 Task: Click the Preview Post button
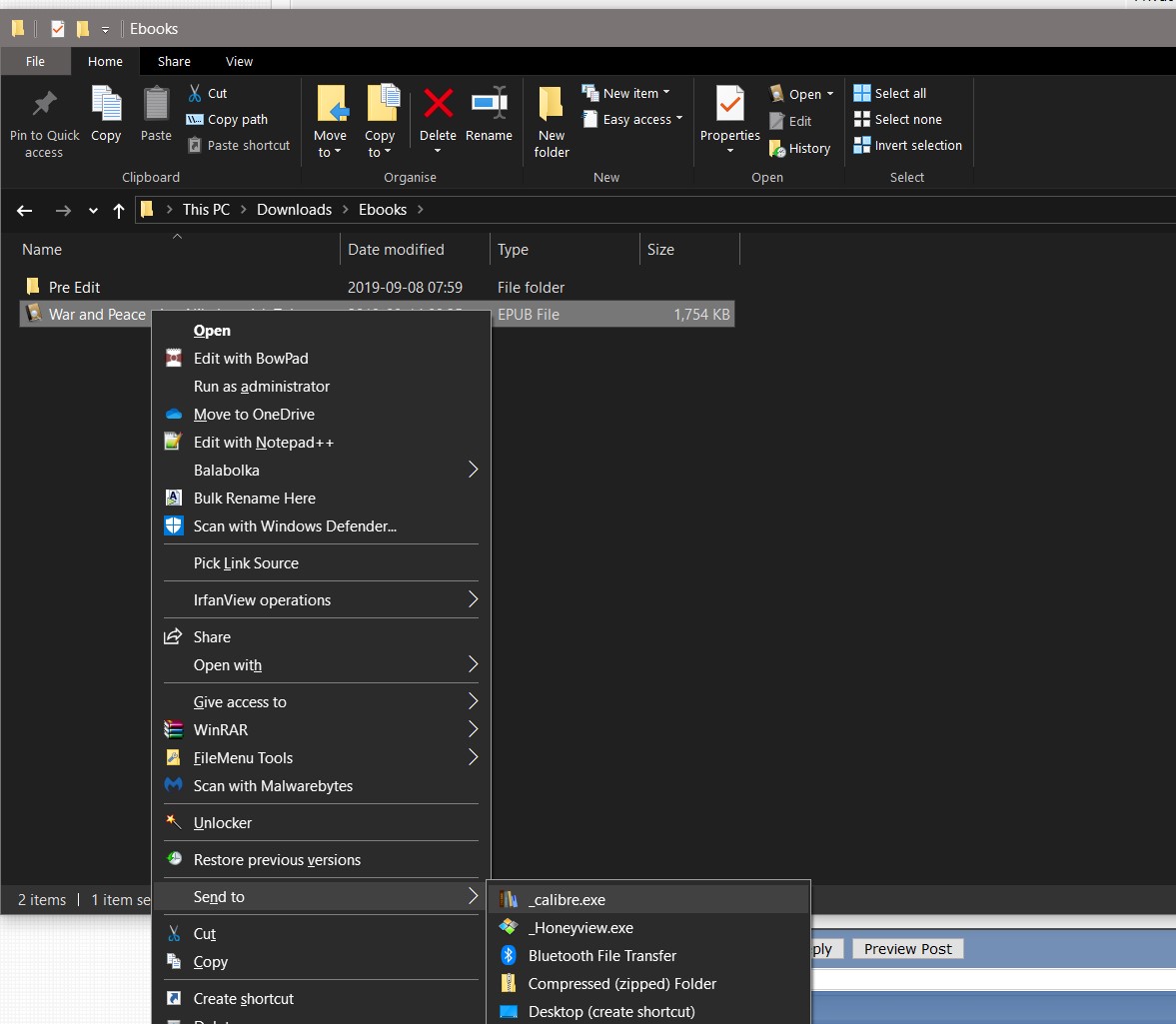coord(907,949)
